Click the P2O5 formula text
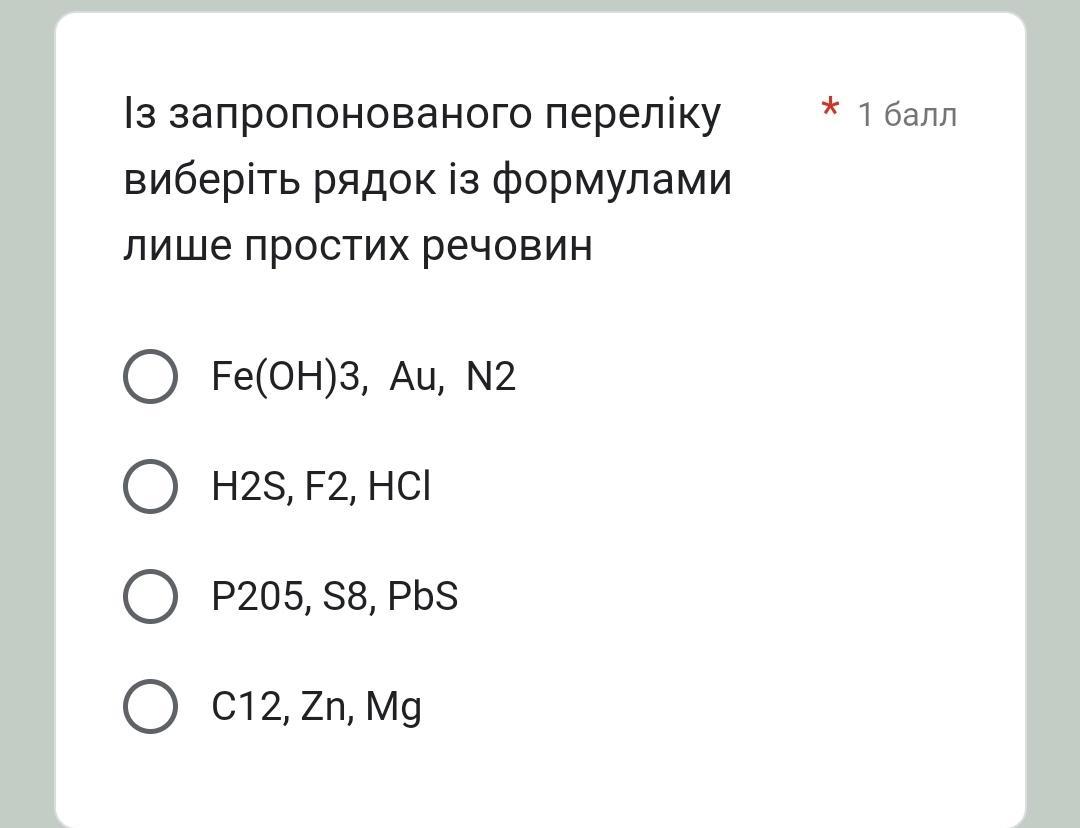 (x=258, y=597)
